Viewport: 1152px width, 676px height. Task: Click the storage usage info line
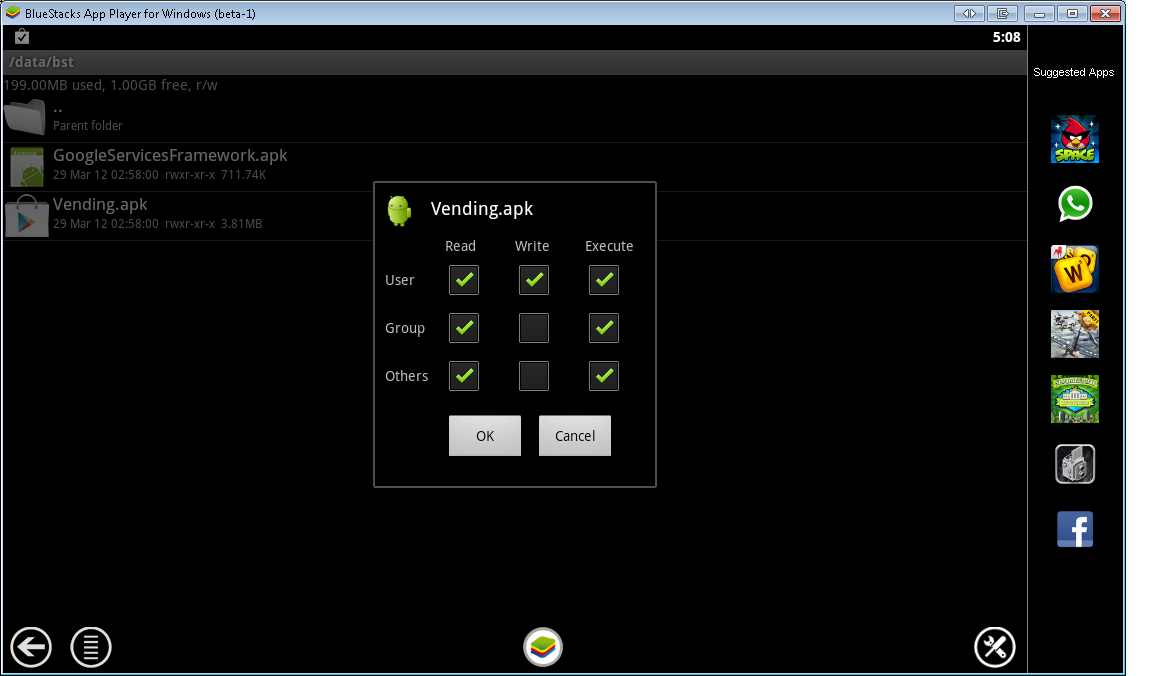coord(110,85)
